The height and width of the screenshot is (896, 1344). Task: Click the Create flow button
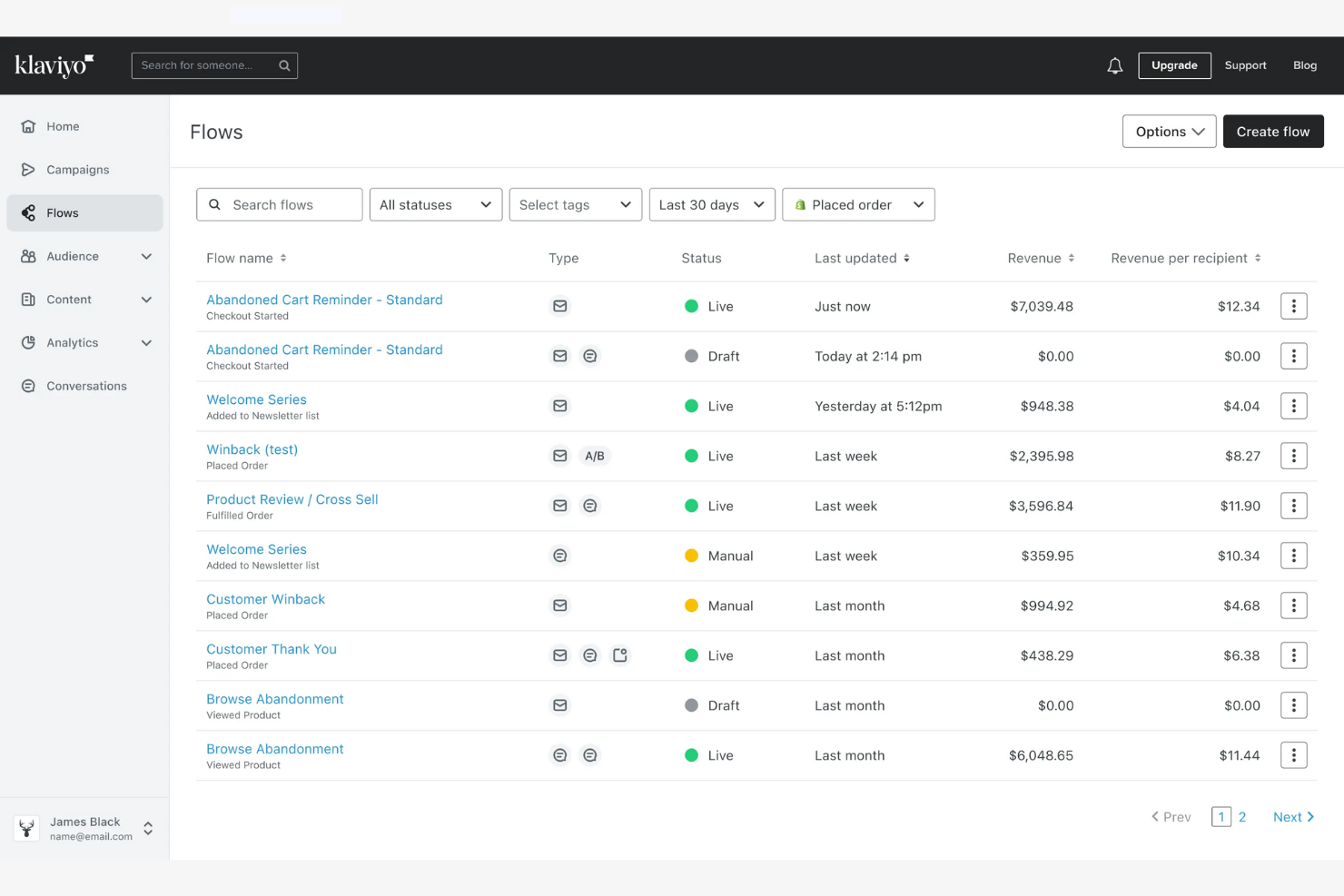pos(1273,131)
